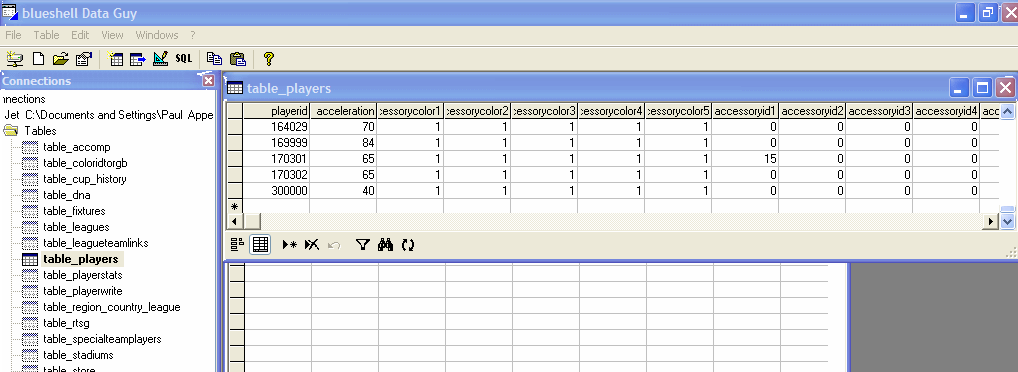Click the horizontal scrollbar right arrow

pyautogui.click(x=991, y=221)
